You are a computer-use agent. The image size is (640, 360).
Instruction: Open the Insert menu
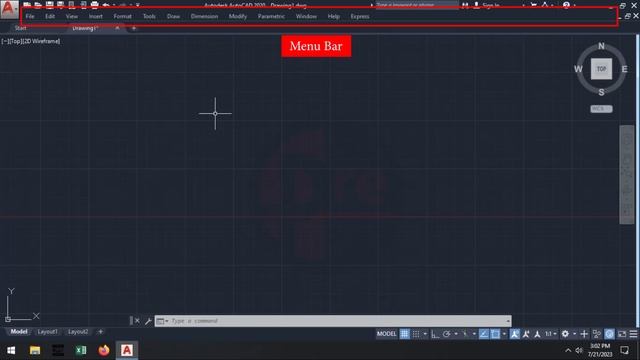click(96, 16)
